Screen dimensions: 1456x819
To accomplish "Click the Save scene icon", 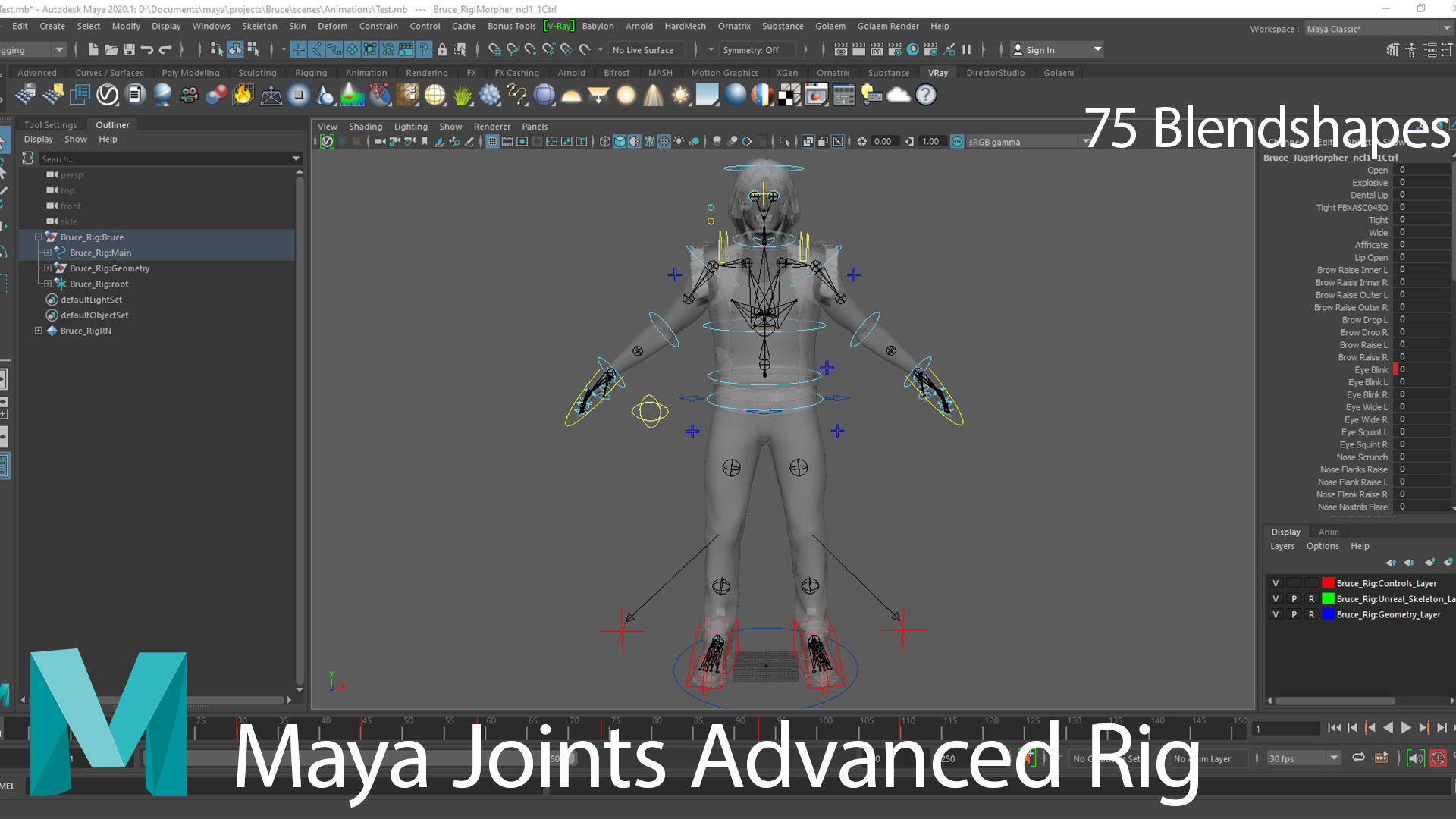I will 129,50.
